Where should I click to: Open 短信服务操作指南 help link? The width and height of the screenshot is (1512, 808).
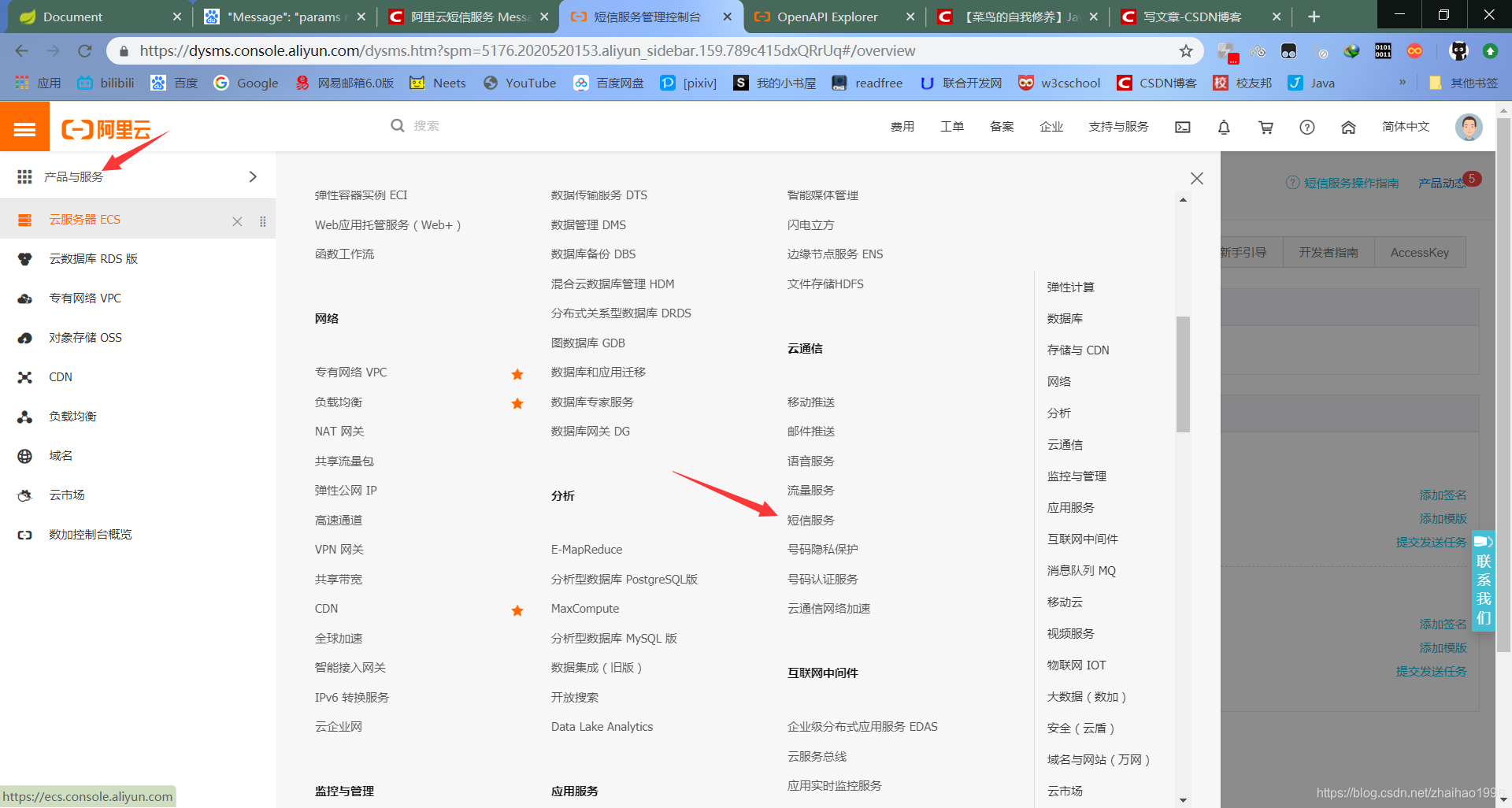click(x=1343, y=183)
